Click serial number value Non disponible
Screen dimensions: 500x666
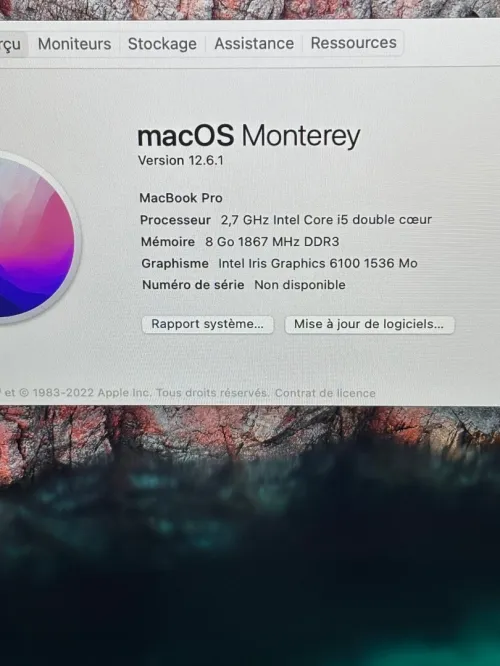[x=300, y=285]
